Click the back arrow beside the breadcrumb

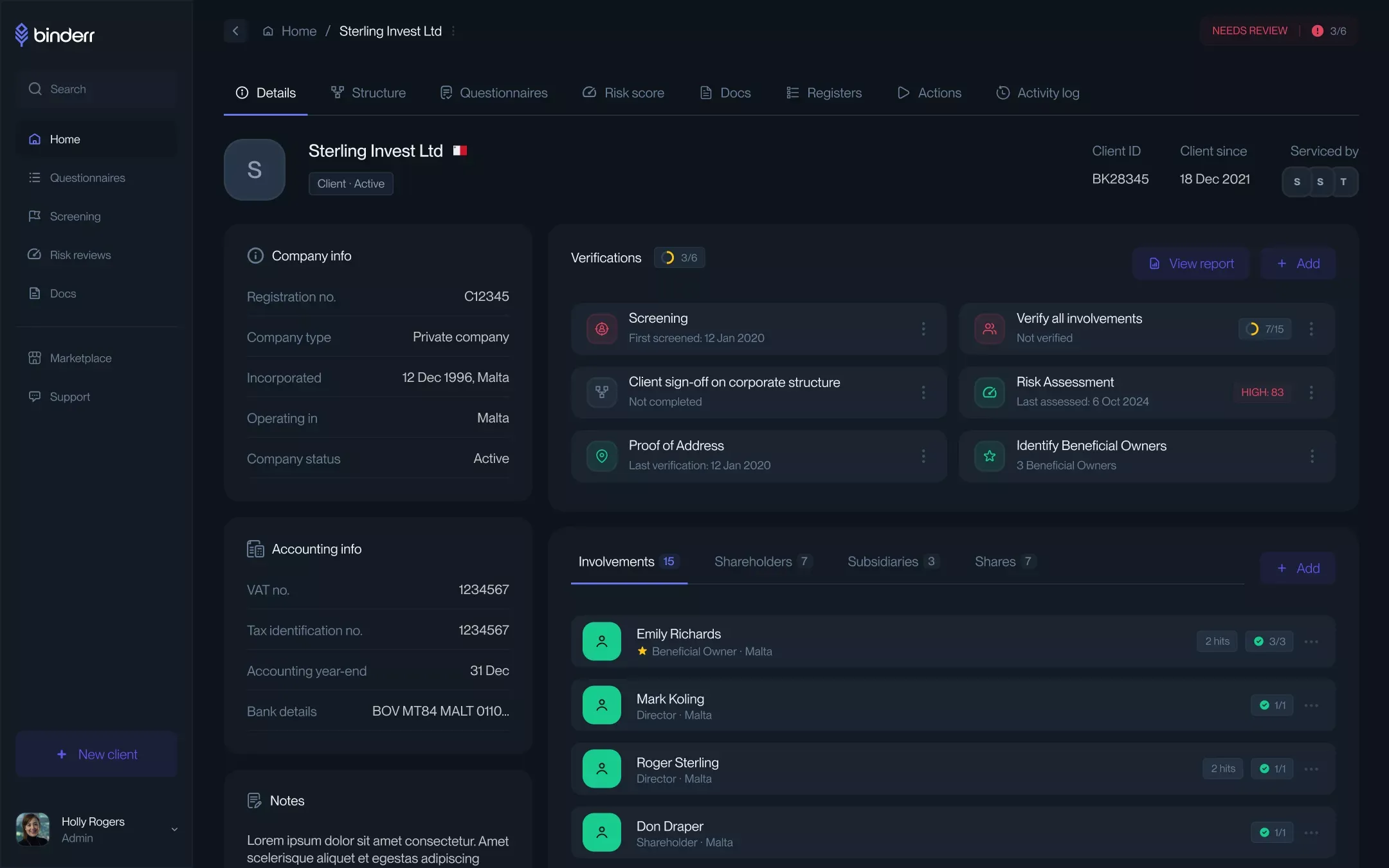(x=235, y=31)
